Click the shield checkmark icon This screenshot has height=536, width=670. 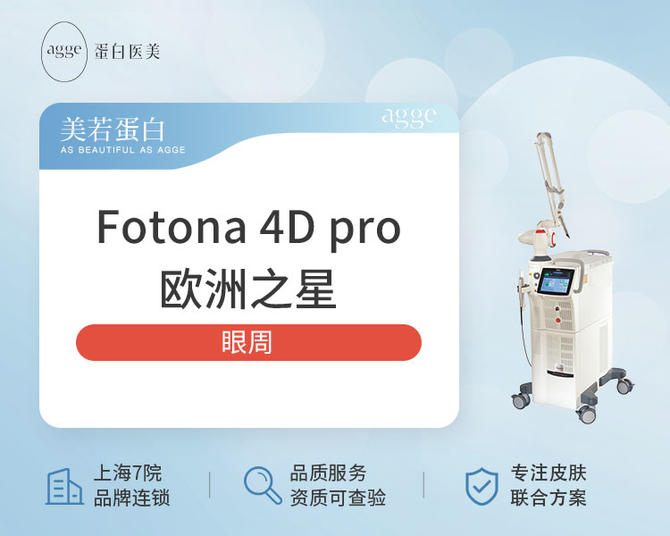(x=482, y=486)
